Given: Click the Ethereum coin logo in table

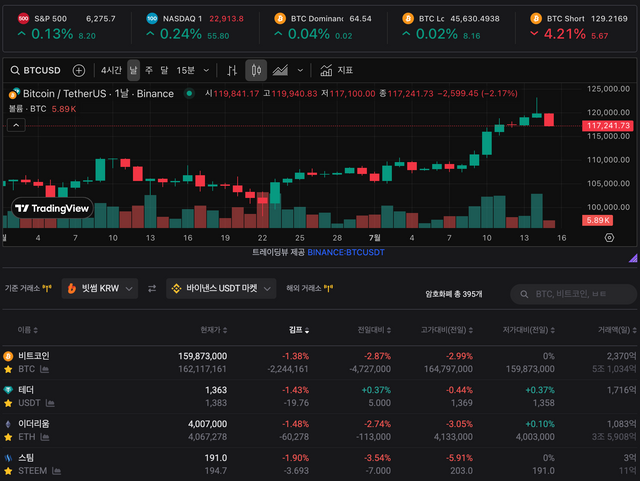Looking at the screenshot, I should click(x=8, y=424).
